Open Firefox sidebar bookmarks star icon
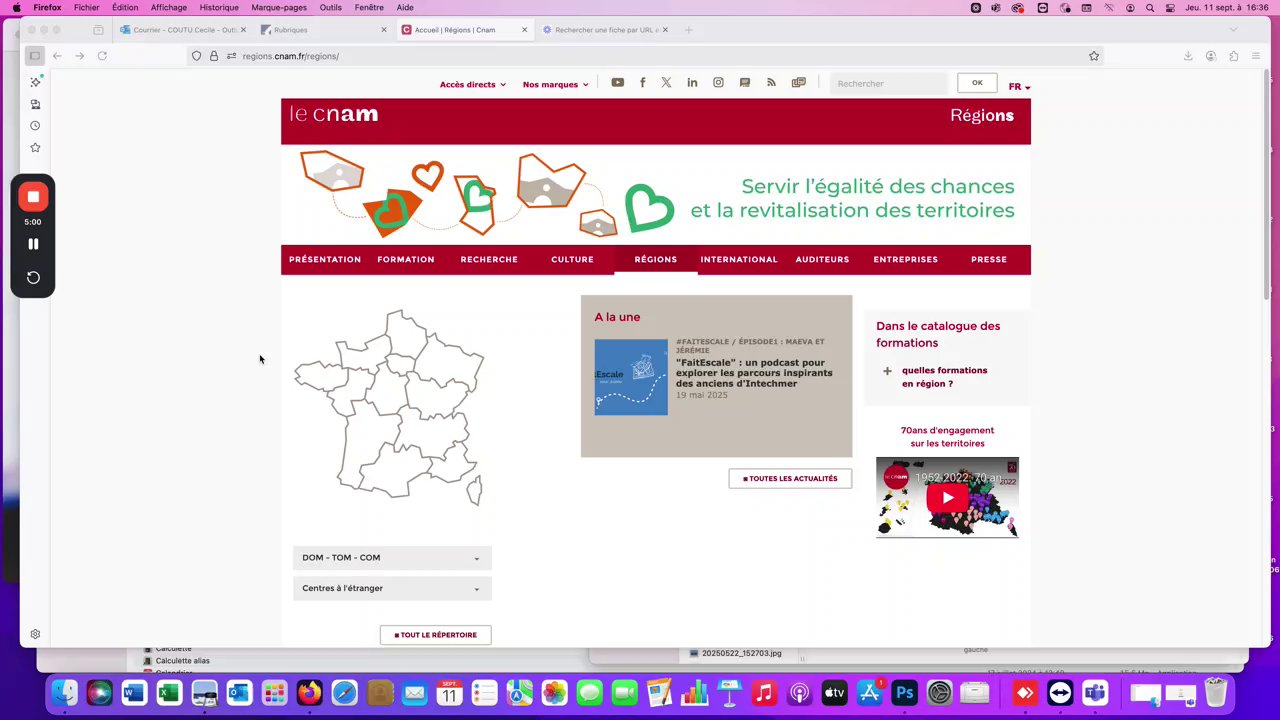1280x720 pixels. [x=35, y=148]
